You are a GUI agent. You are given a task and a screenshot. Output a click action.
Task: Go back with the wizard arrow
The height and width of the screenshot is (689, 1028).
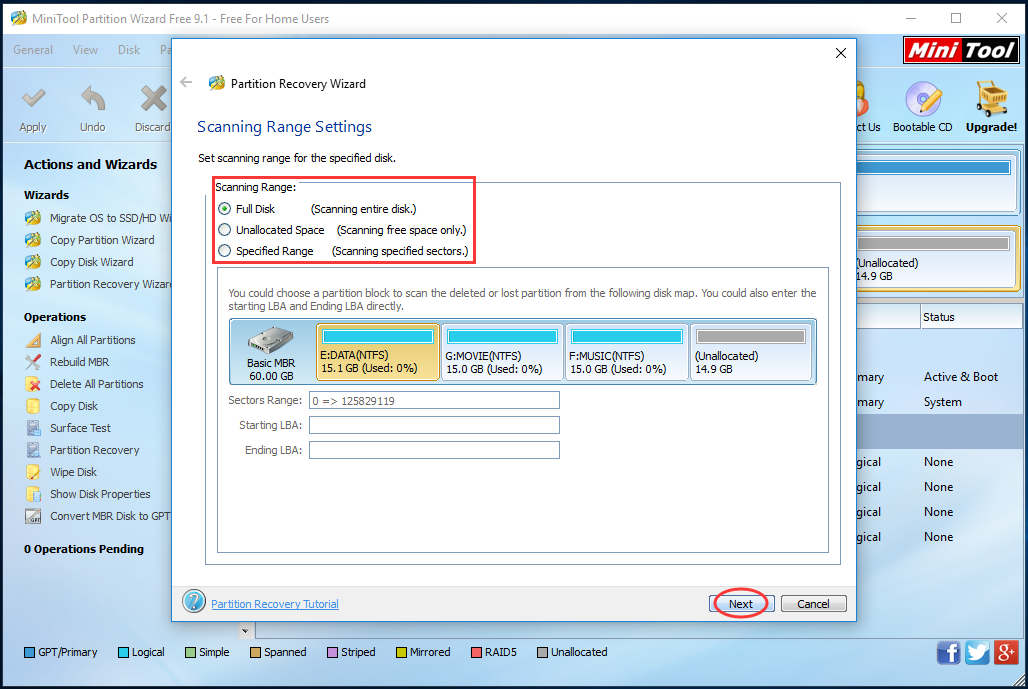tap(186, 82)
